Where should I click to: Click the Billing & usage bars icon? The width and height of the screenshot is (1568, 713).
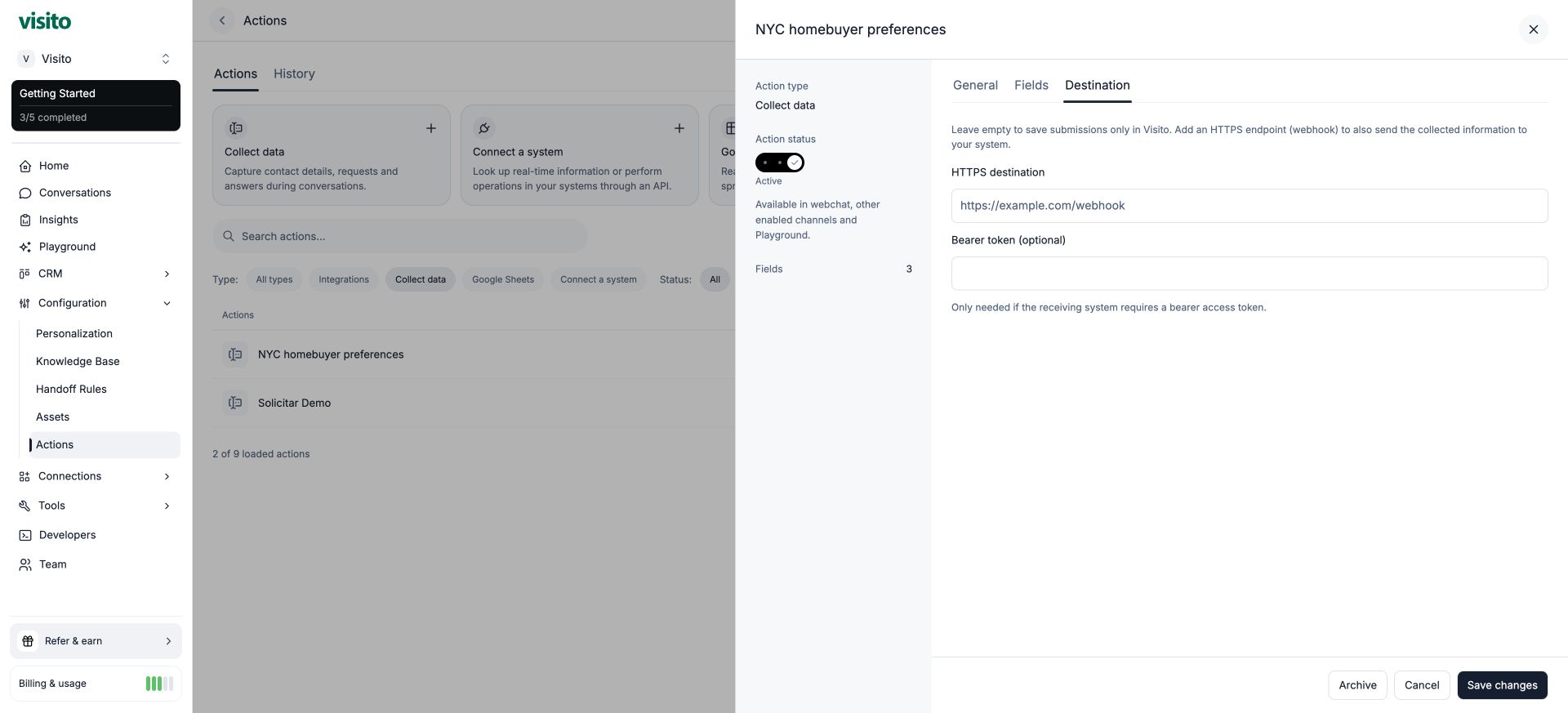pos(159,684)
